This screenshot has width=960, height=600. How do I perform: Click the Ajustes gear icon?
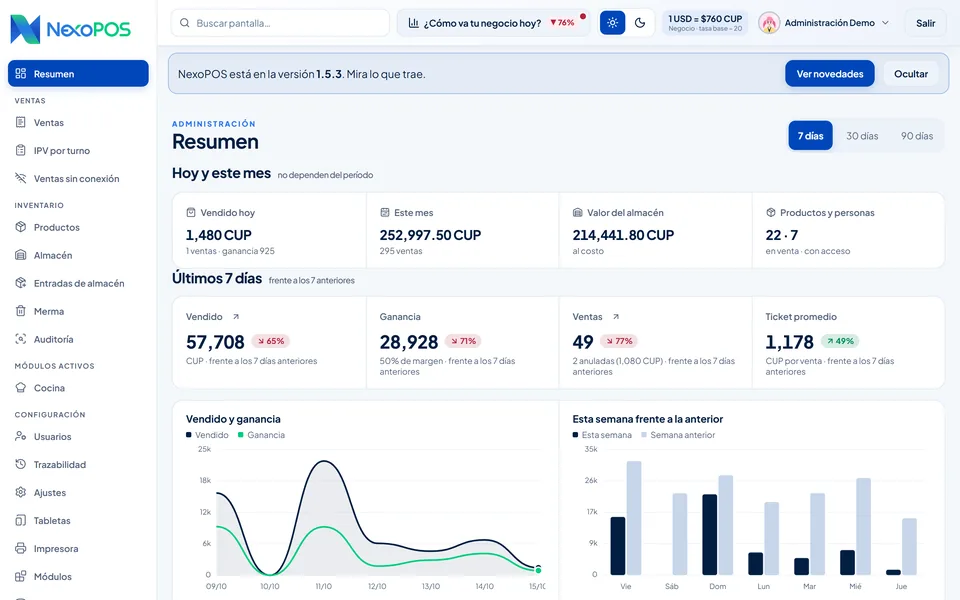(21, 492)
